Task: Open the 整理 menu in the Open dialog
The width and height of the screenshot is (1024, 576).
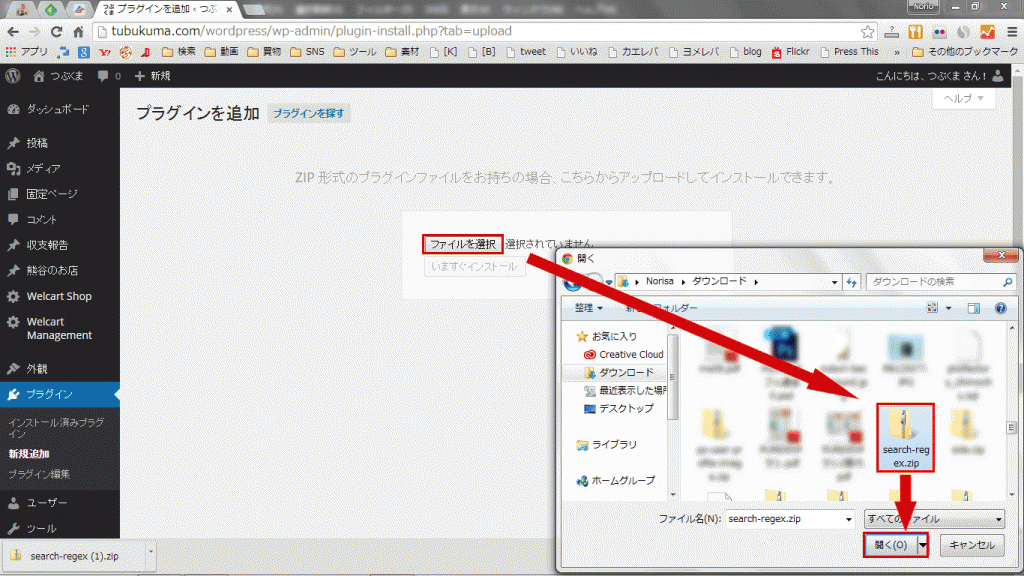Action: pyautogui.click(x=587, y=308)
